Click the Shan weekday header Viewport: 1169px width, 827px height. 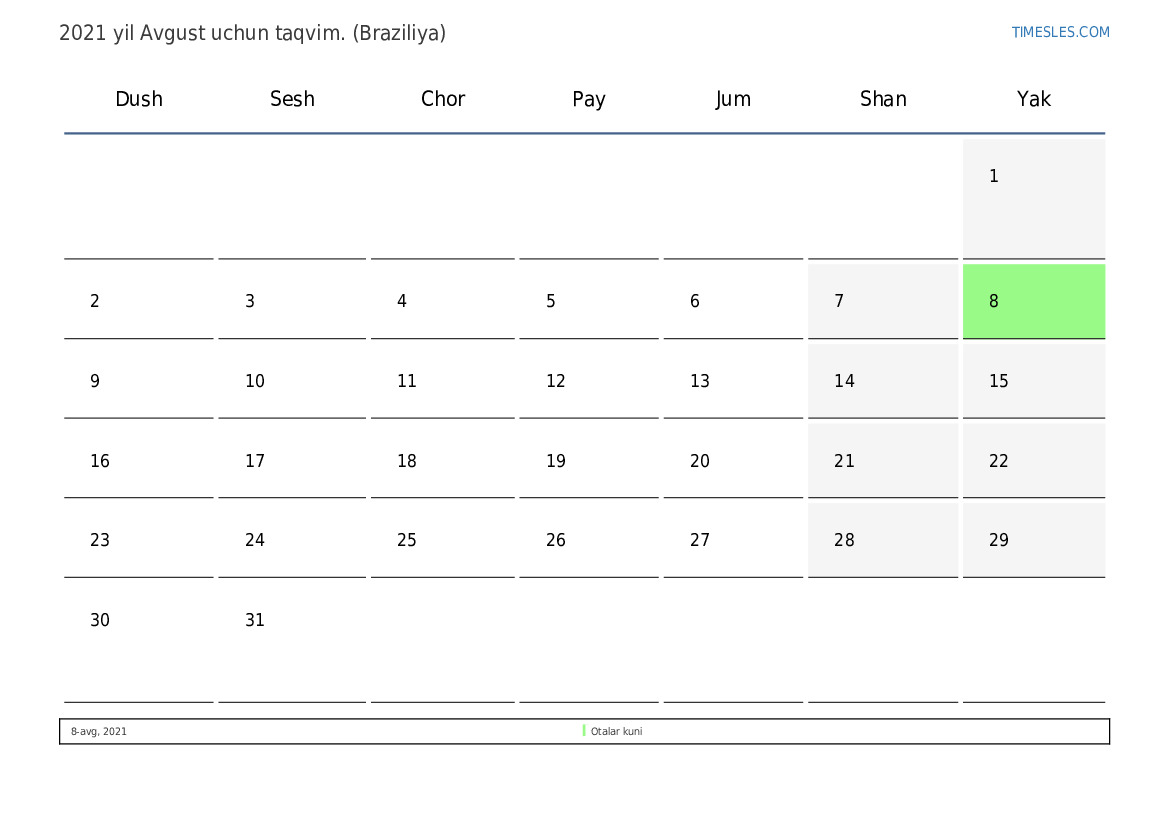point(883,98)
